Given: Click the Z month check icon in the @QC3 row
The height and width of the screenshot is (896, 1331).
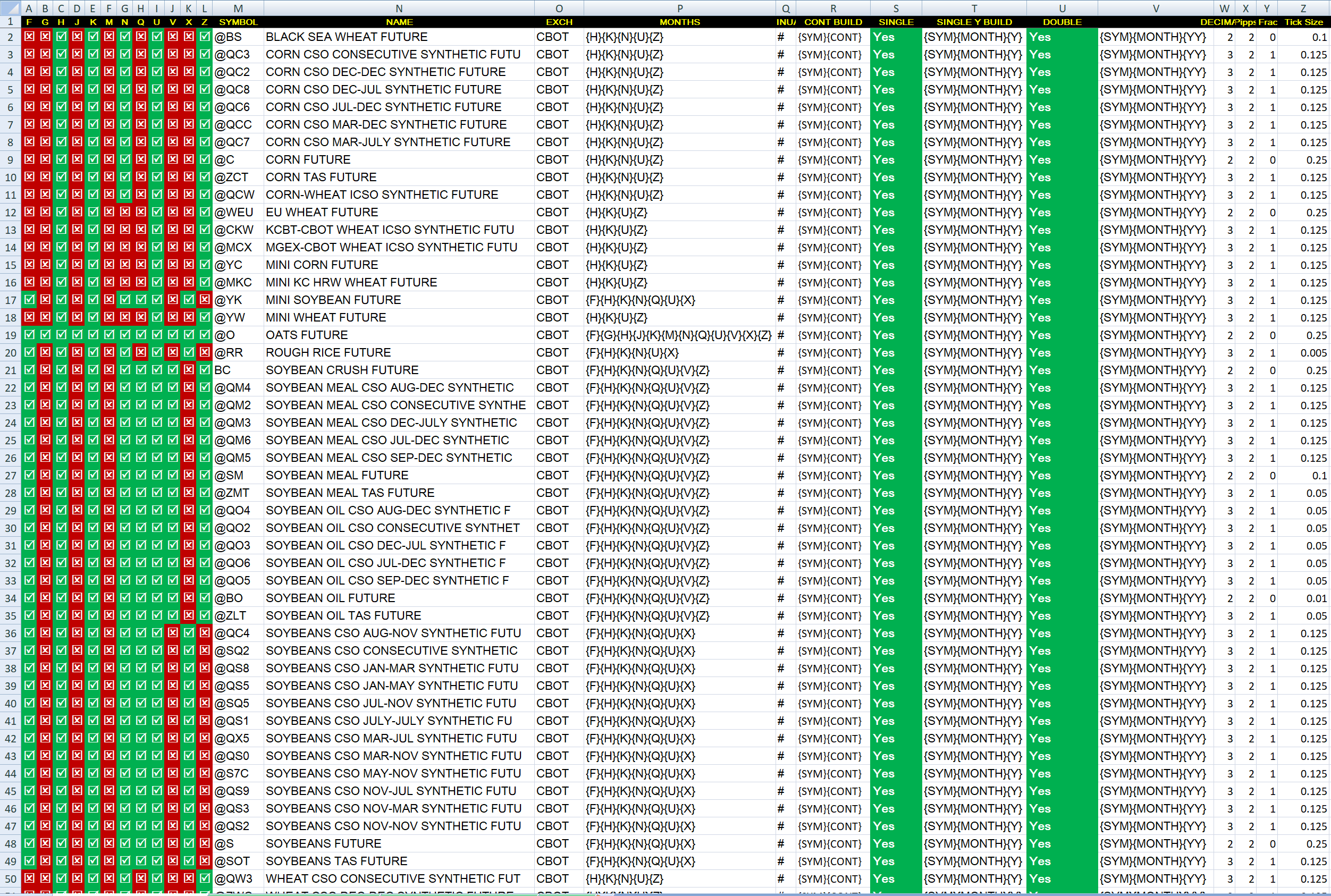Looking at the screenshot, I should tap(205, 54).
